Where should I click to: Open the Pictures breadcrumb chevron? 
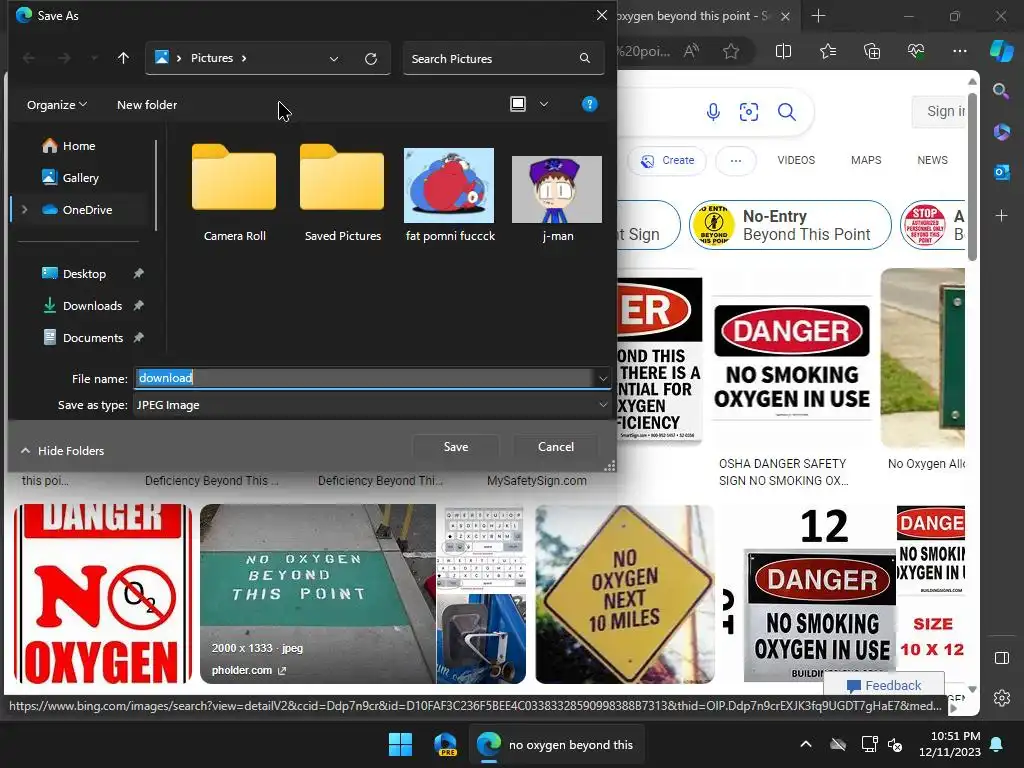[244, 58]
